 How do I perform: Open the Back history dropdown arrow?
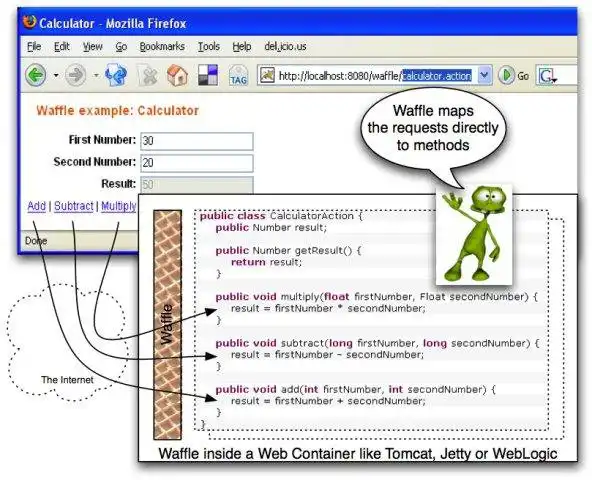click(56, 76)
